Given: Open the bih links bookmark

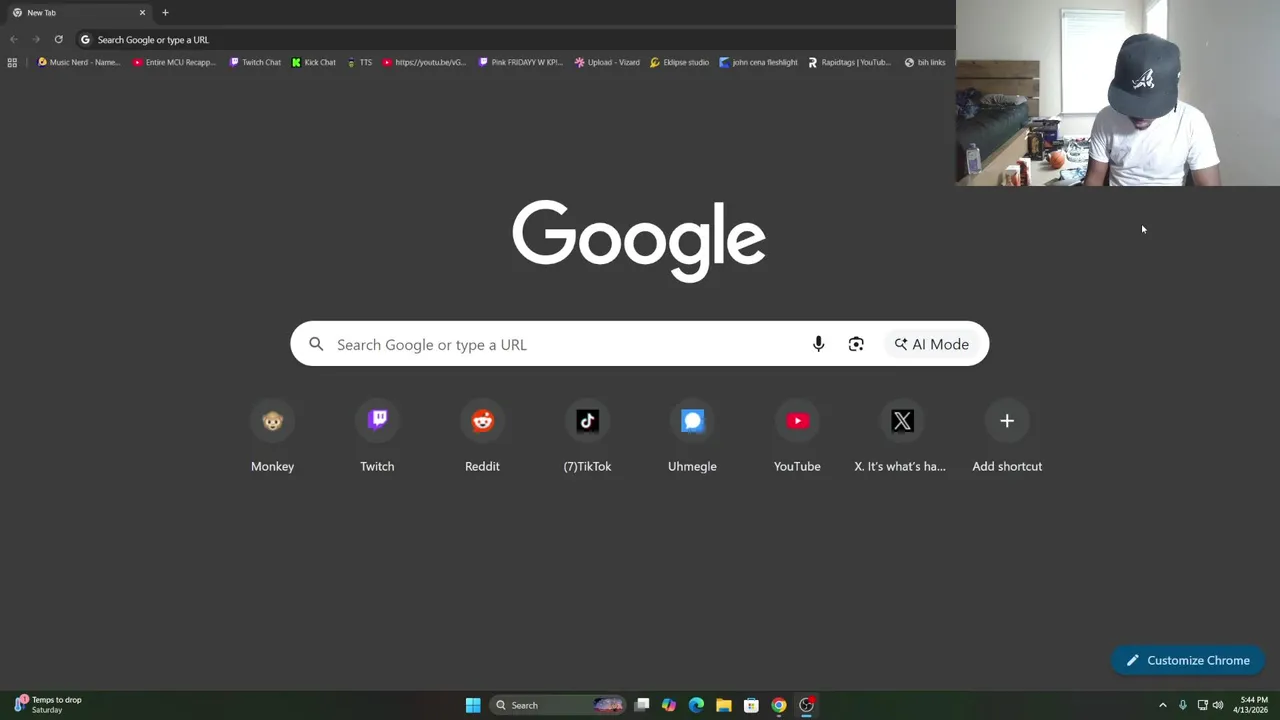Looking at the screenshot, I should click(925, 62).
